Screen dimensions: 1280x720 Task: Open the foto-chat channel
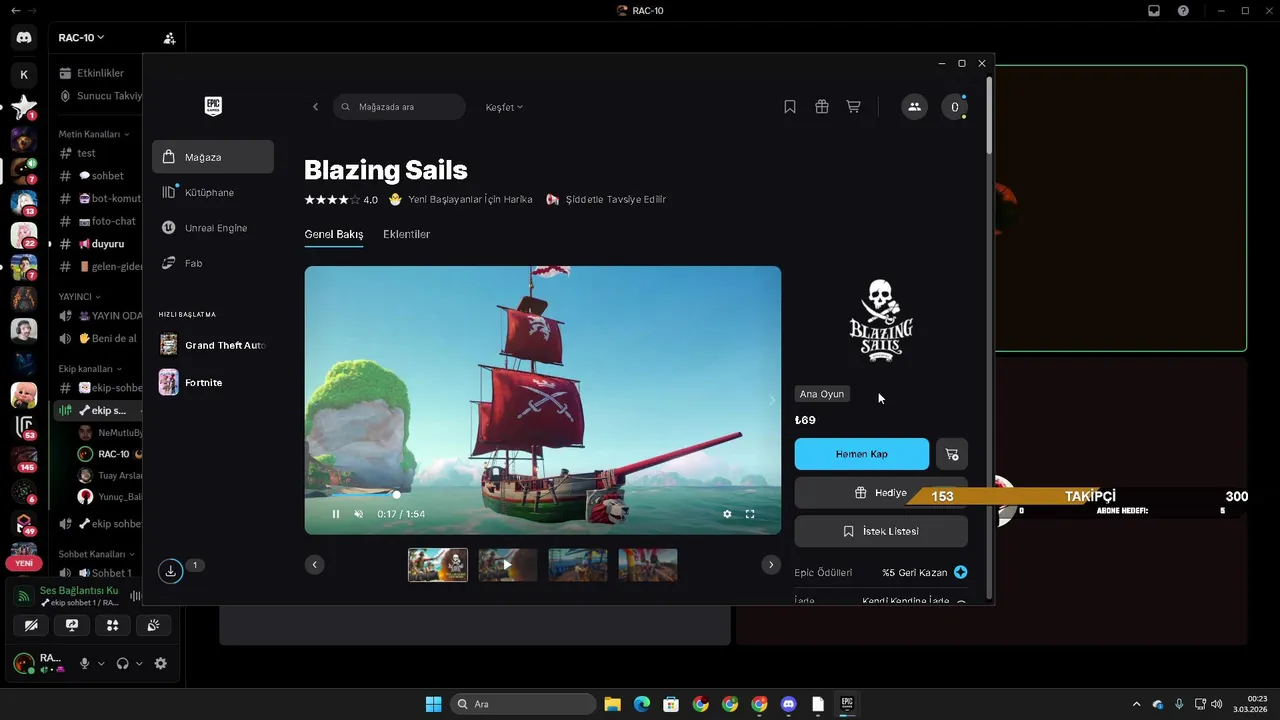point(98,221)
